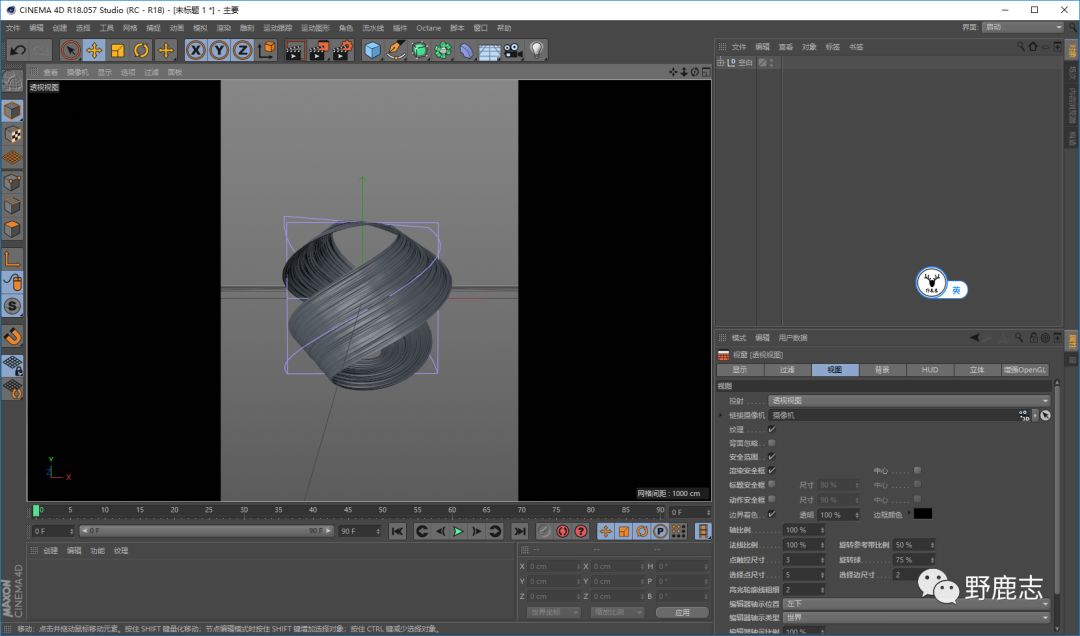Image resolution: width=1080 pixels, height=636 pixels.
Task: Open the 渲染 menu in menu bar
Action: [x=224, y=28]
